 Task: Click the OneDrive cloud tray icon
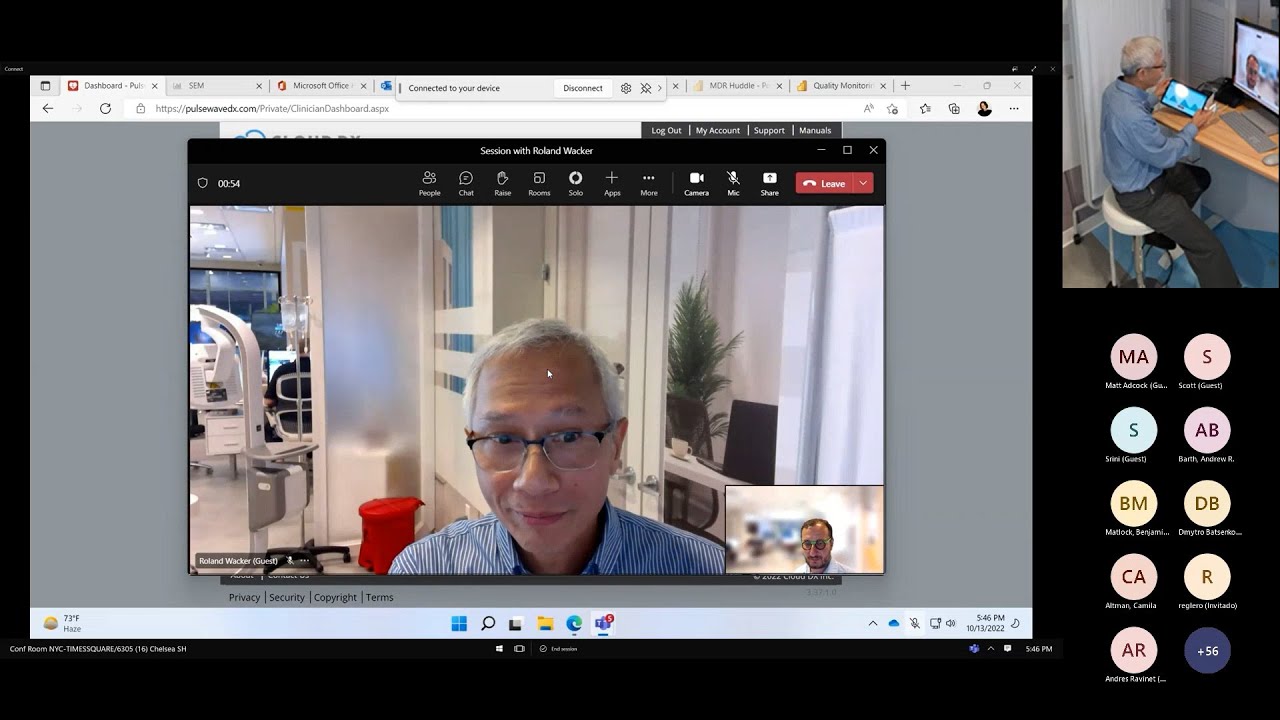pyautogui.click(x=894, y=623)
